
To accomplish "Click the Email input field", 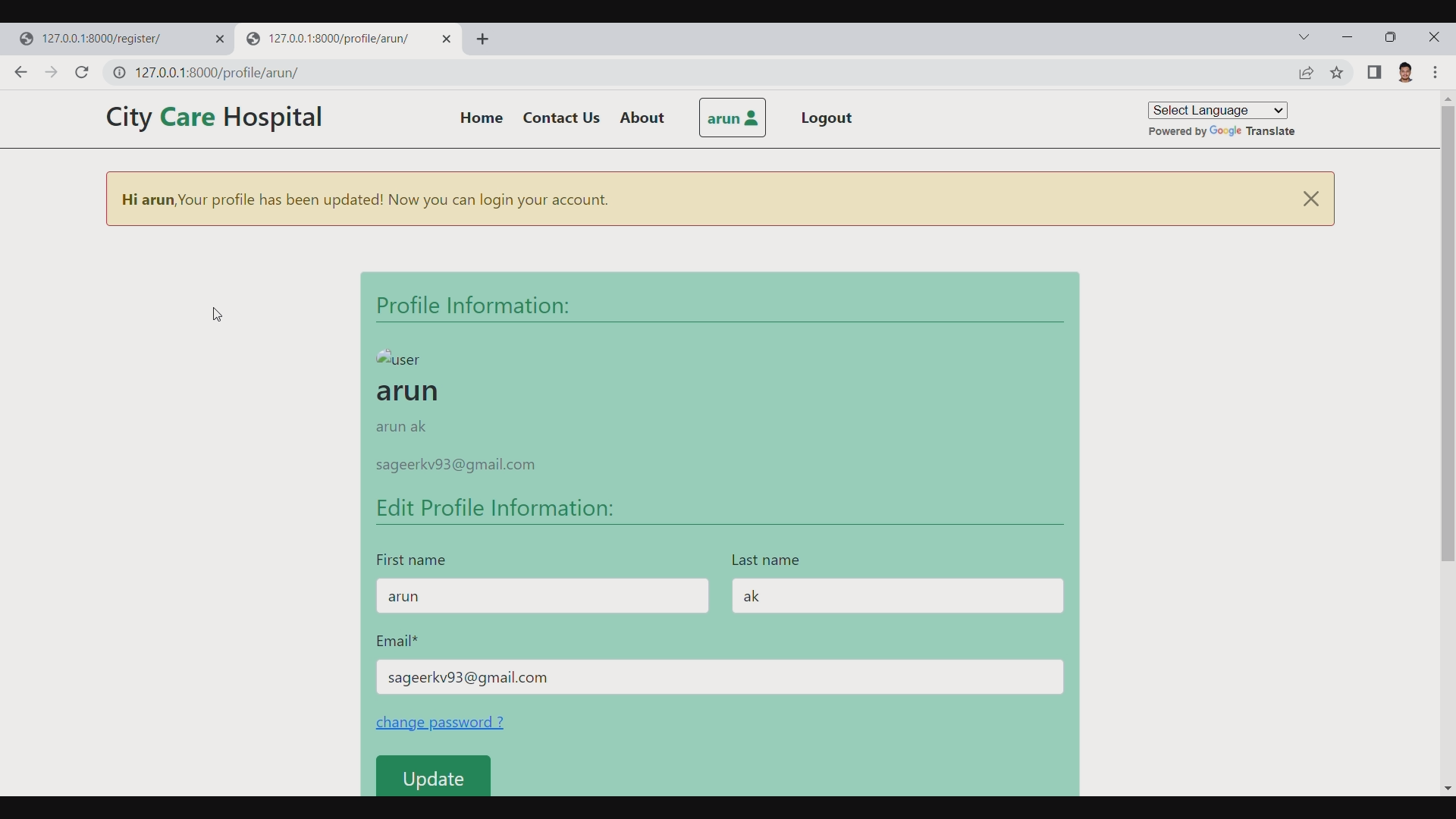I will point(719,676).
